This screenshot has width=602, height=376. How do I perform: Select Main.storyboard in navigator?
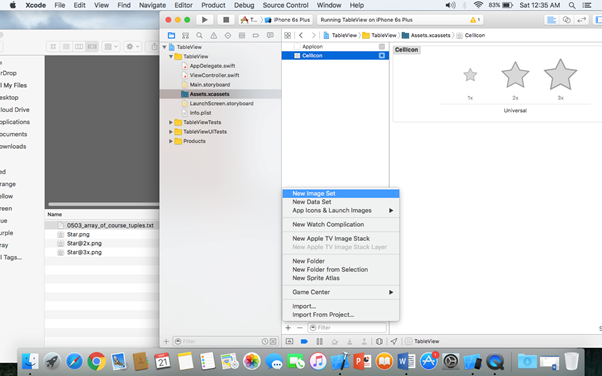click(x=210, y=84)
